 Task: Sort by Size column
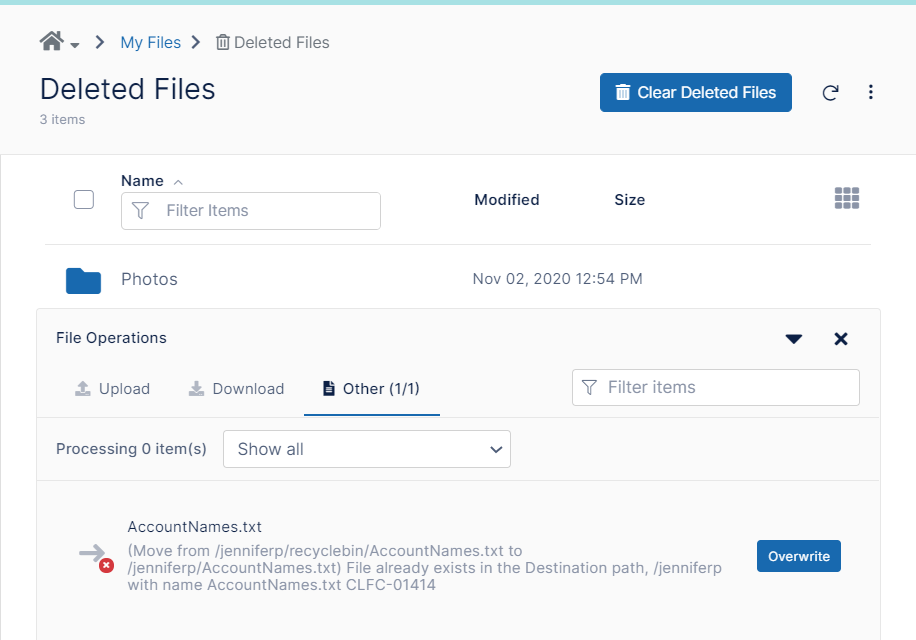[x=629, y=200]
